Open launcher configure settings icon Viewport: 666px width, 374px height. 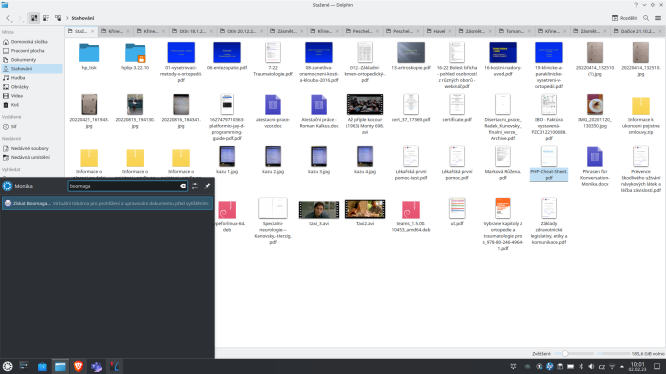point(195,186)
